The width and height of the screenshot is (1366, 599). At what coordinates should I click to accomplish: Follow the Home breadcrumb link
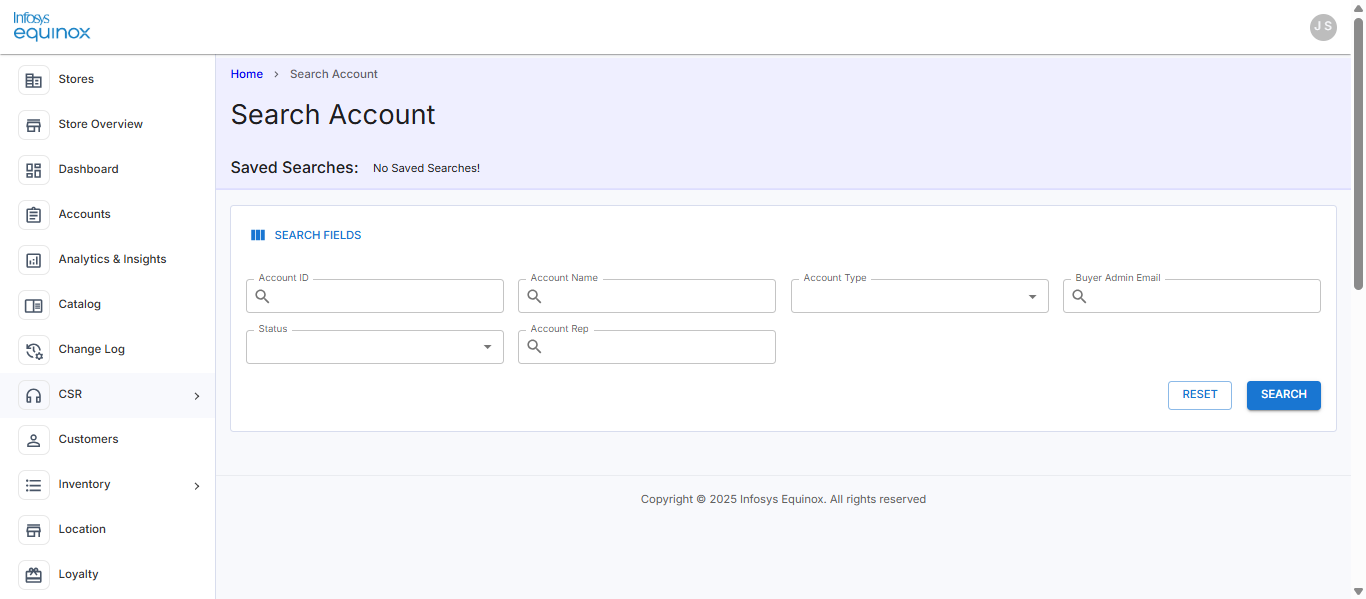(247, 74)
